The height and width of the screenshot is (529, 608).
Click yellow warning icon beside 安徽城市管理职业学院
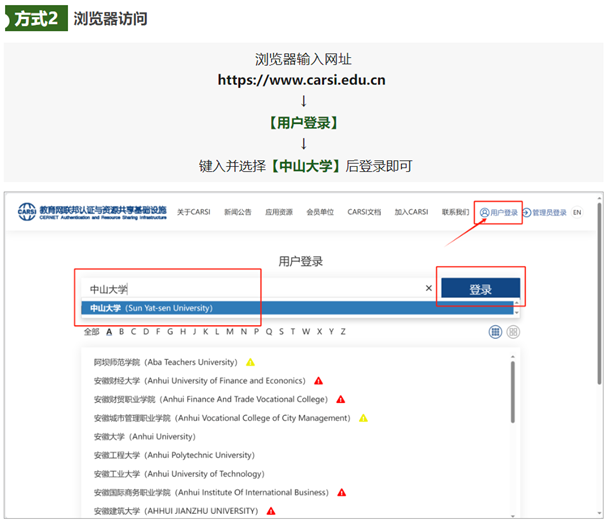(363, 418)
